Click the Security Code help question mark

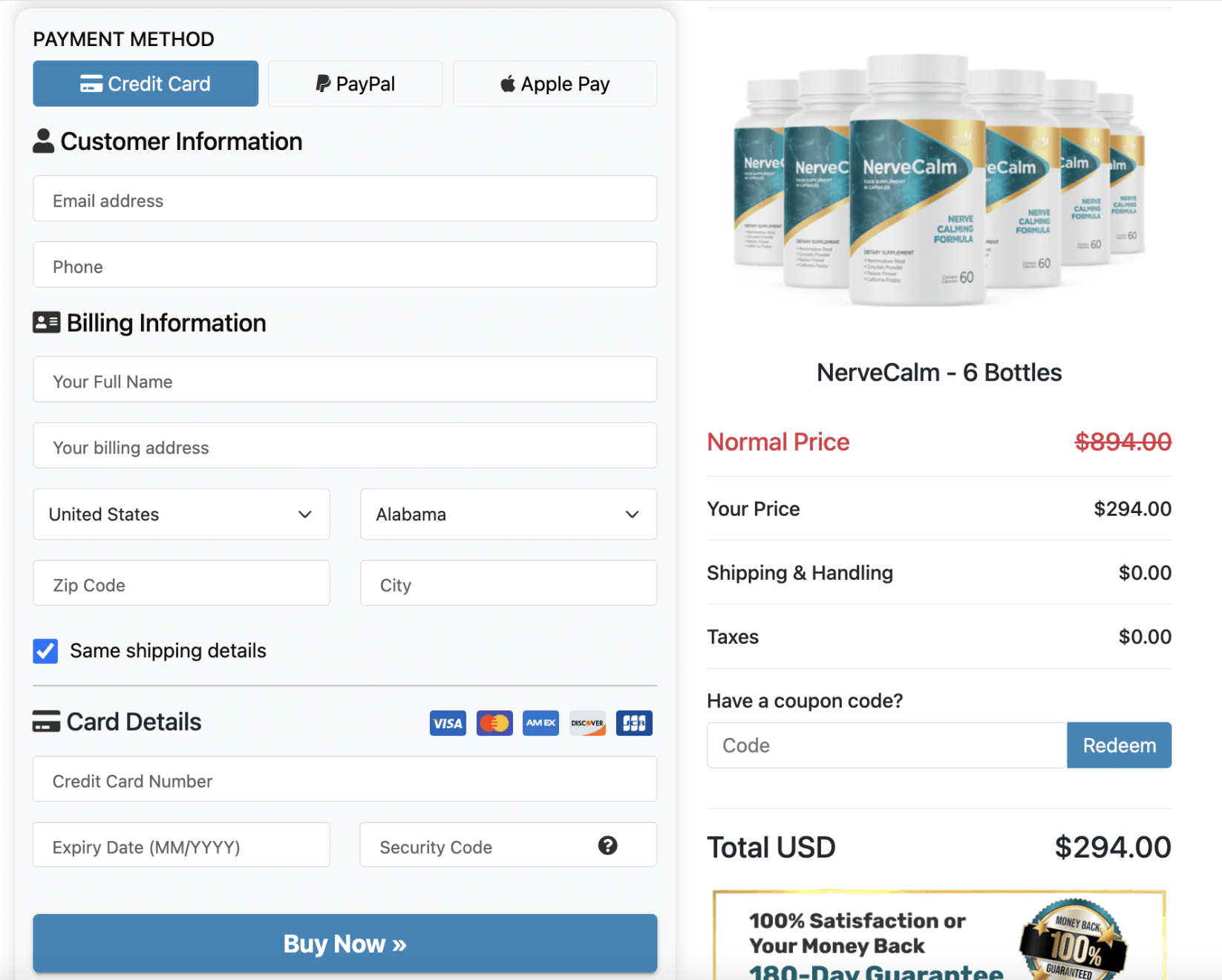pyautogui.click(x=607, y=846)
